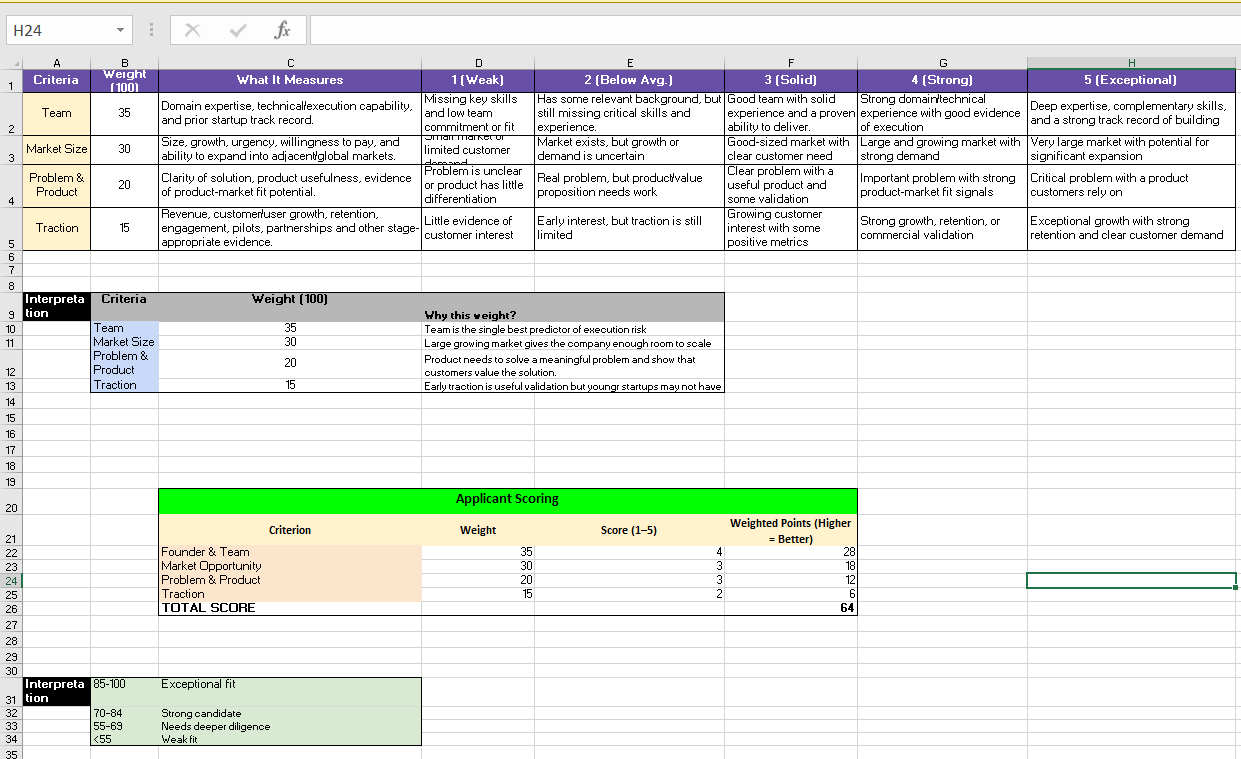Click the Insert Function fx icon
The width and height of the screenshot is (1241, 759).
[x=283, y=31]
